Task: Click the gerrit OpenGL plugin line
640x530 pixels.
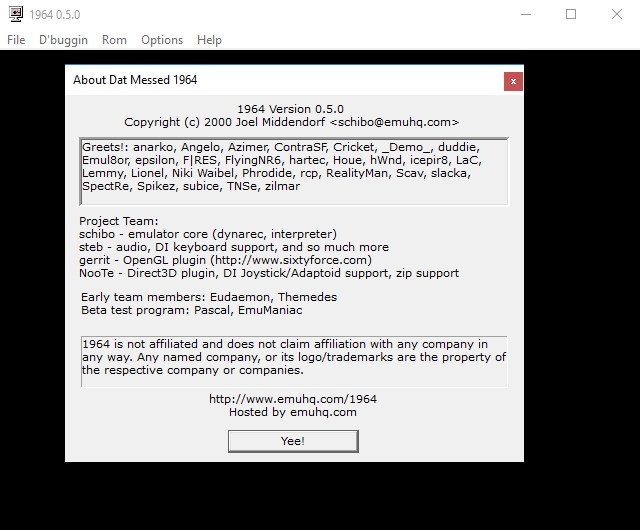Action: (225, 260)
